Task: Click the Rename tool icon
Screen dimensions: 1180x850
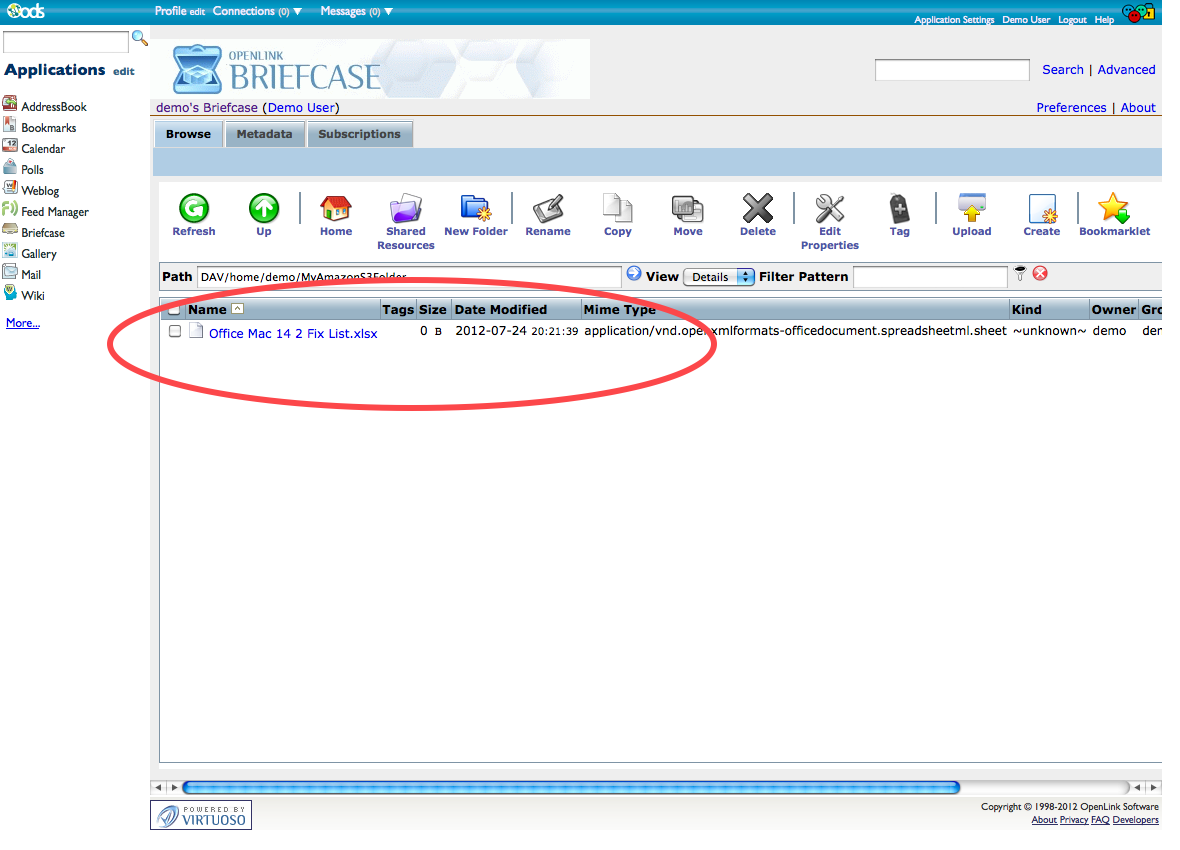Action: point(548,209)
